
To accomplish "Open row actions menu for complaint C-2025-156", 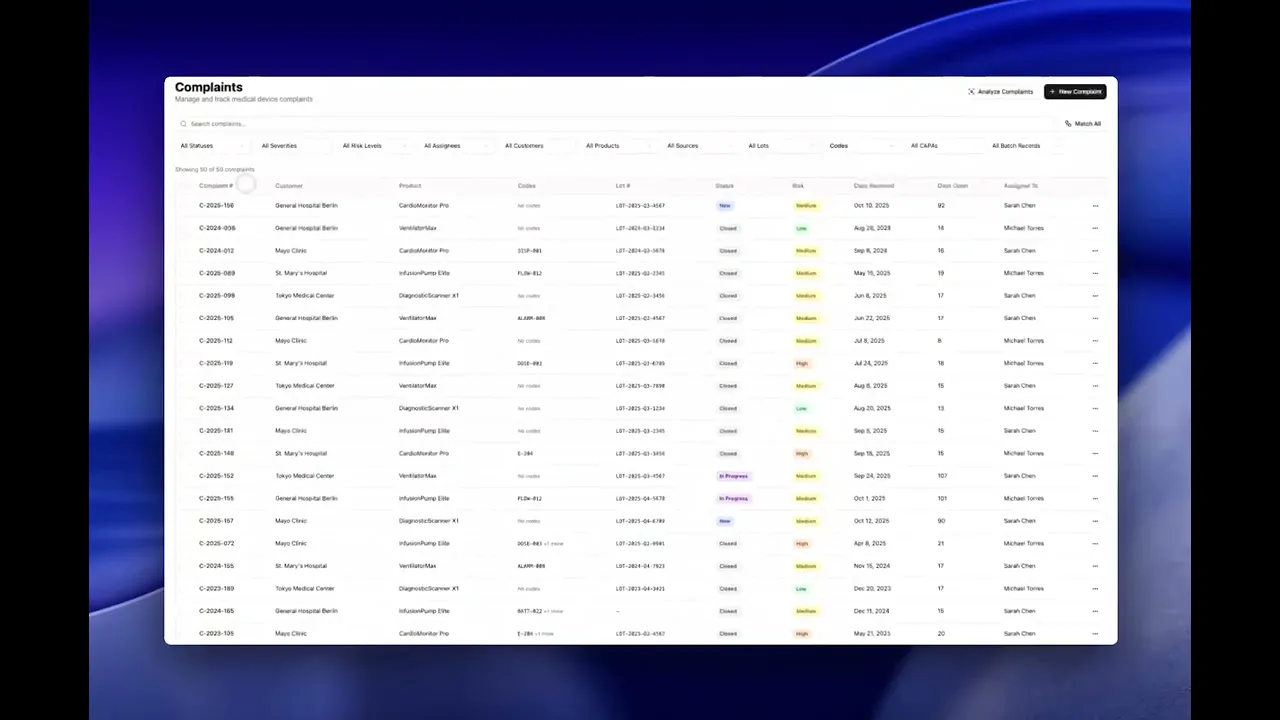I will (x=1095, y=206).
